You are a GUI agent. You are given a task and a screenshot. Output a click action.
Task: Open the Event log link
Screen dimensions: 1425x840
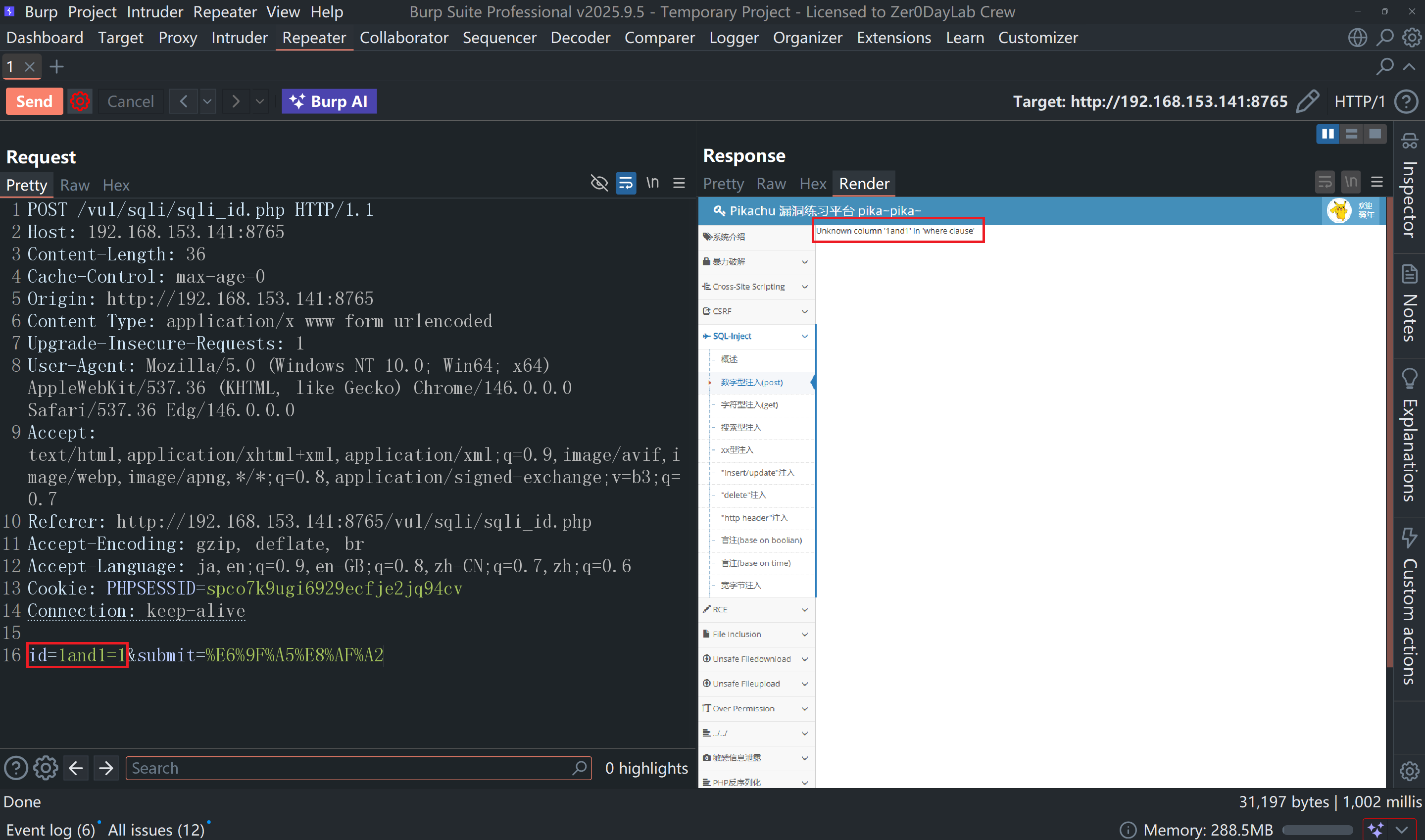tap(50, 829)
